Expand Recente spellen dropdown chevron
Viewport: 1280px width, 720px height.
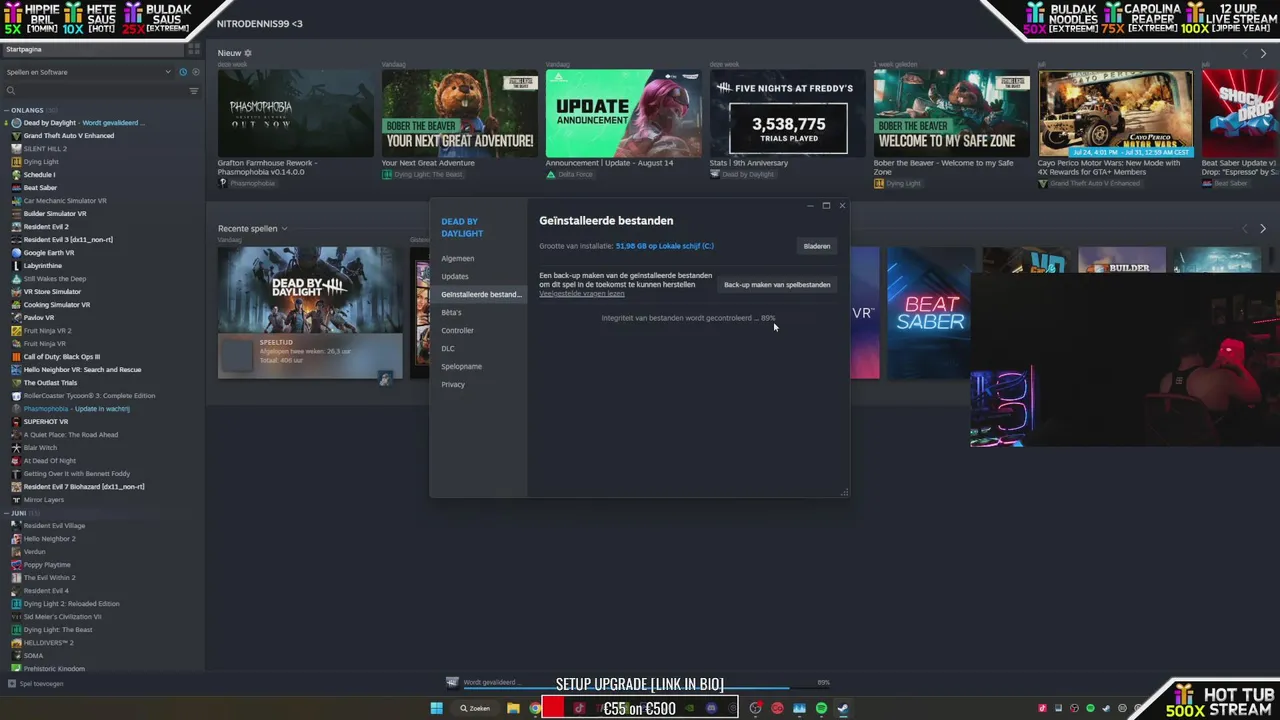coord(284,229)
